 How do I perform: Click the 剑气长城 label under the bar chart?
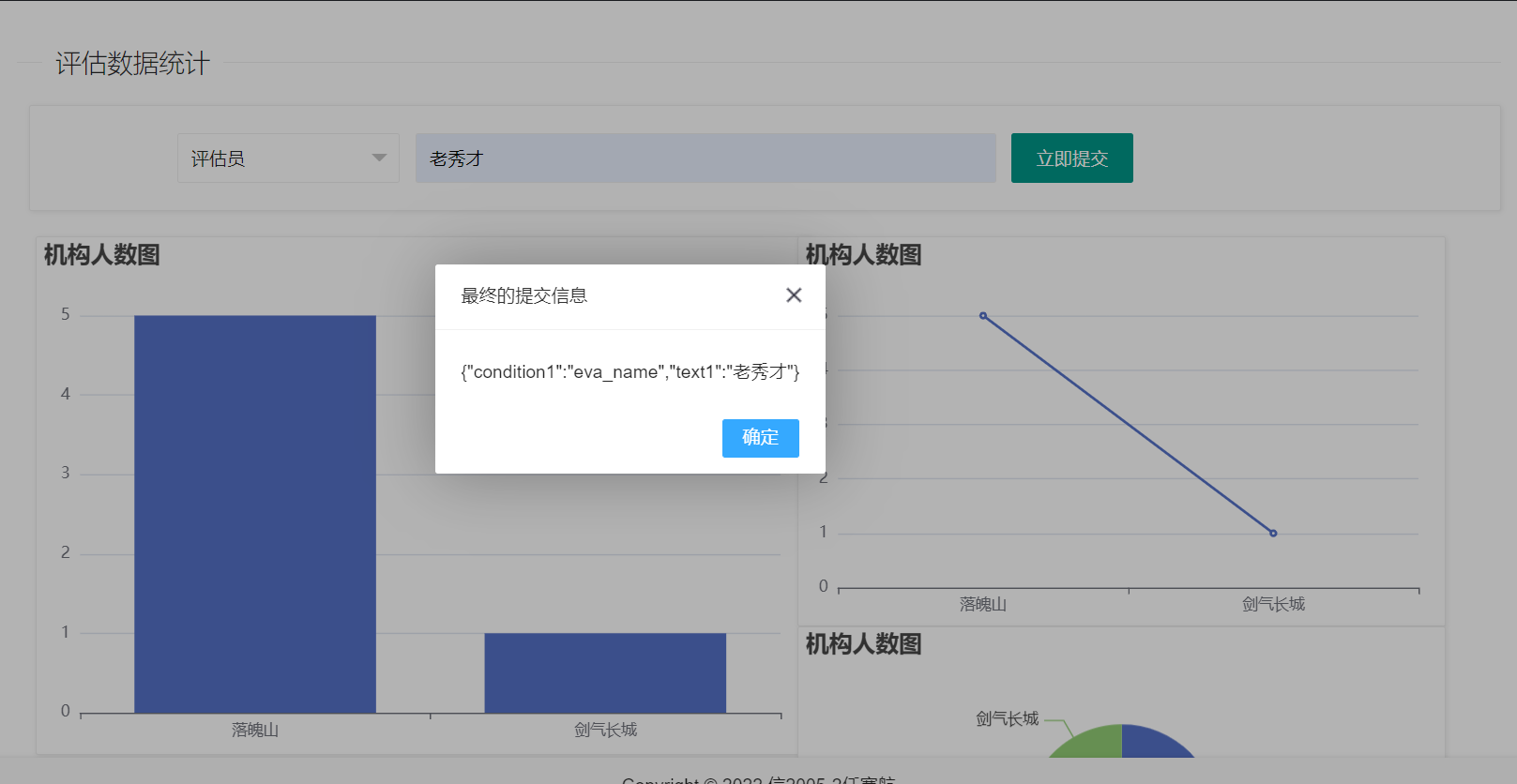tap(605, 730)
